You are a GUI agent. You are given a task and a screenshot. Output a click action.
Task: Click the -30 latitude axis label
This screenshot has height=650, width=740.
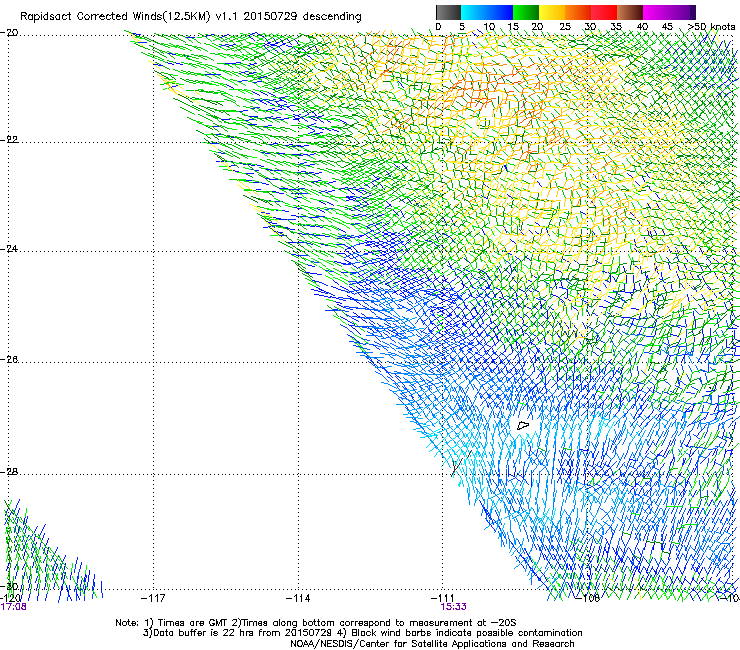point(9,586)
